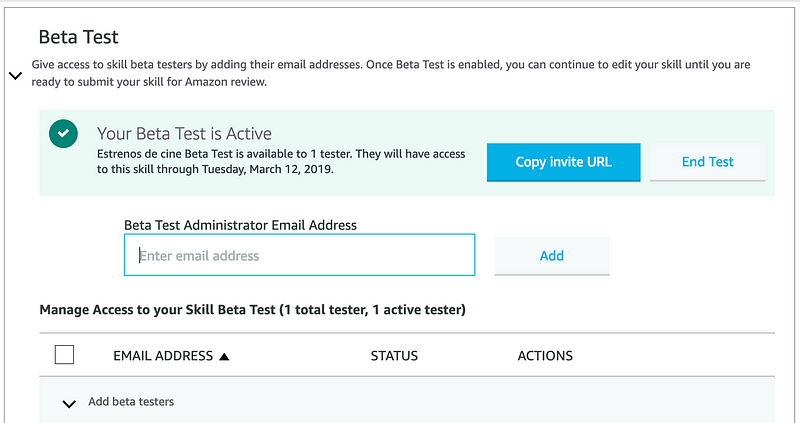
Task: Toggle the select-all testers checkbox
Action: 64,355
